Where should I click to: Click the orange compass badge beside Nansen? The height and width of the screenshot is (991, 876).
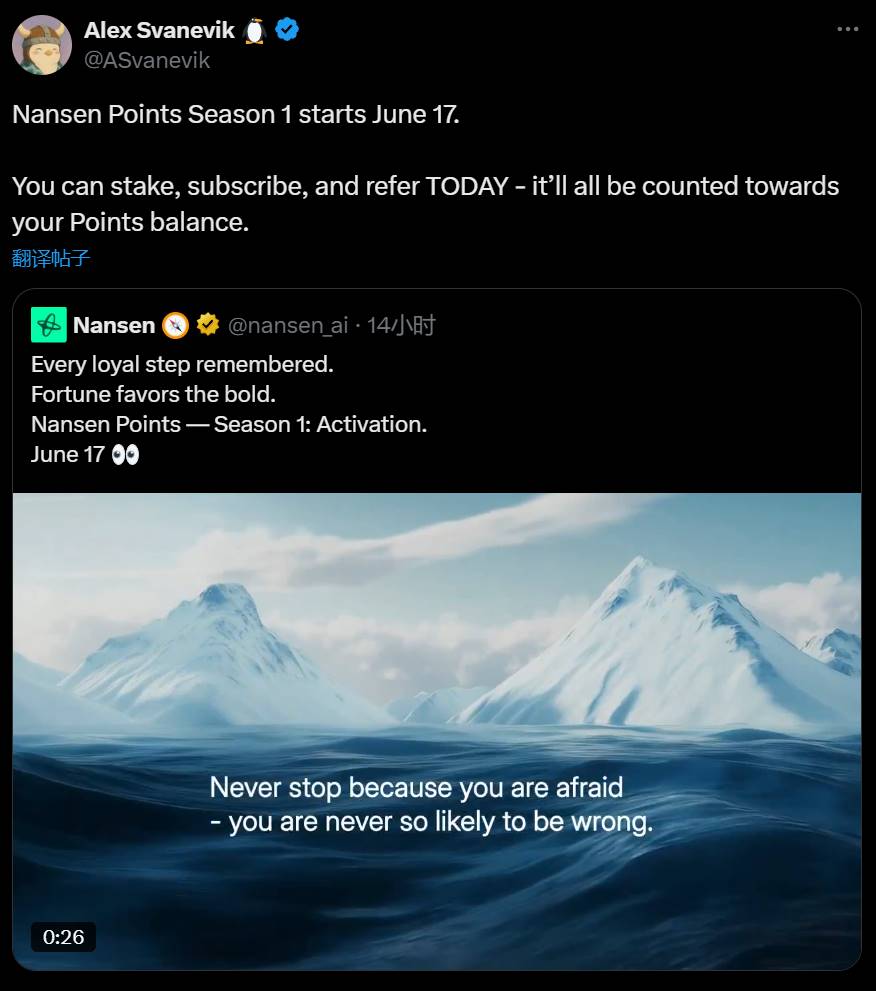click(176, 325)
